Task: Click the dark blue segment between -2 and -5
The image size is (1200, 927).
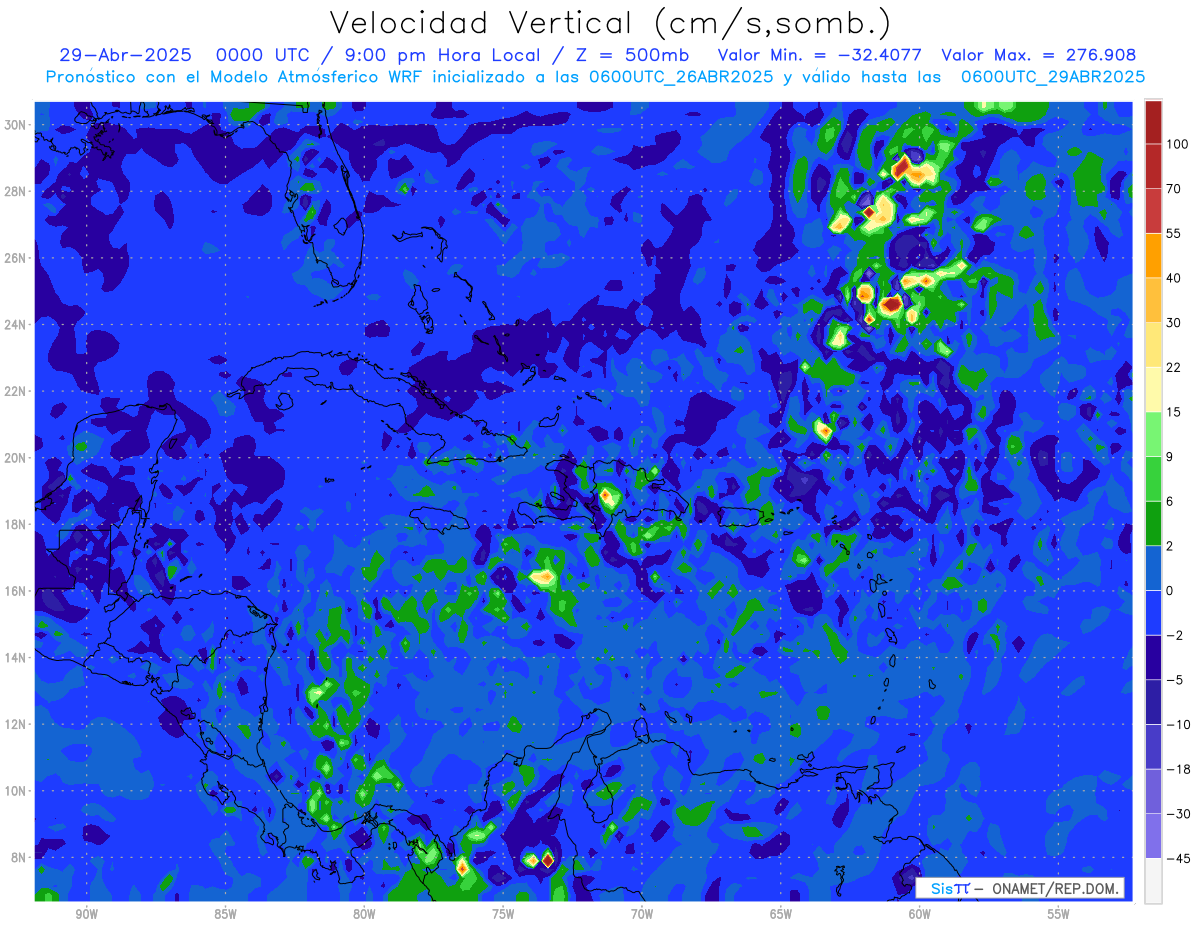Action: coord(1153,656)
